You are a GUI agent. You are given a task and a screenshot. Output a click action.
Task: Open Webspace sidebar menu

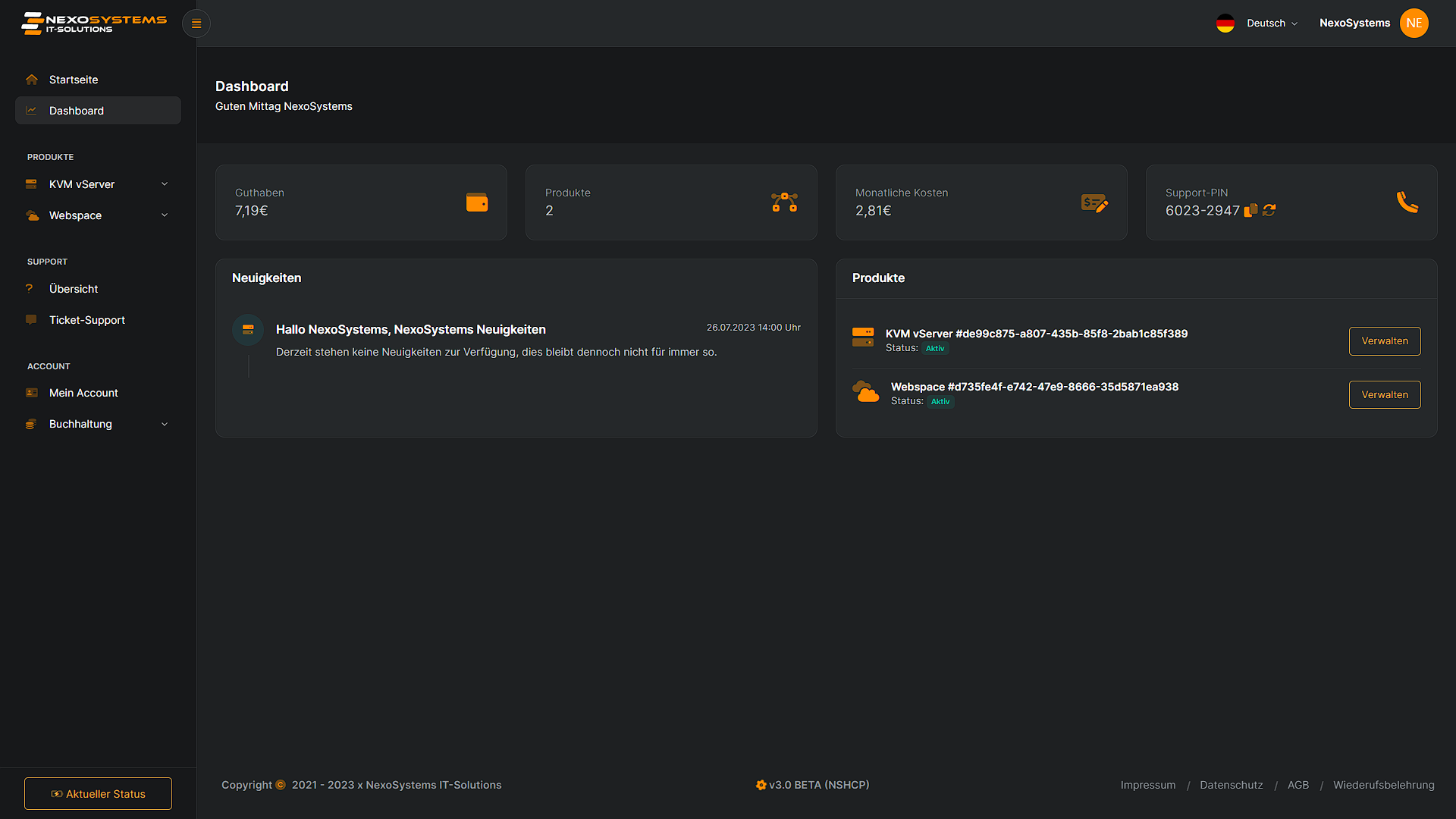(x=98, y=215)
